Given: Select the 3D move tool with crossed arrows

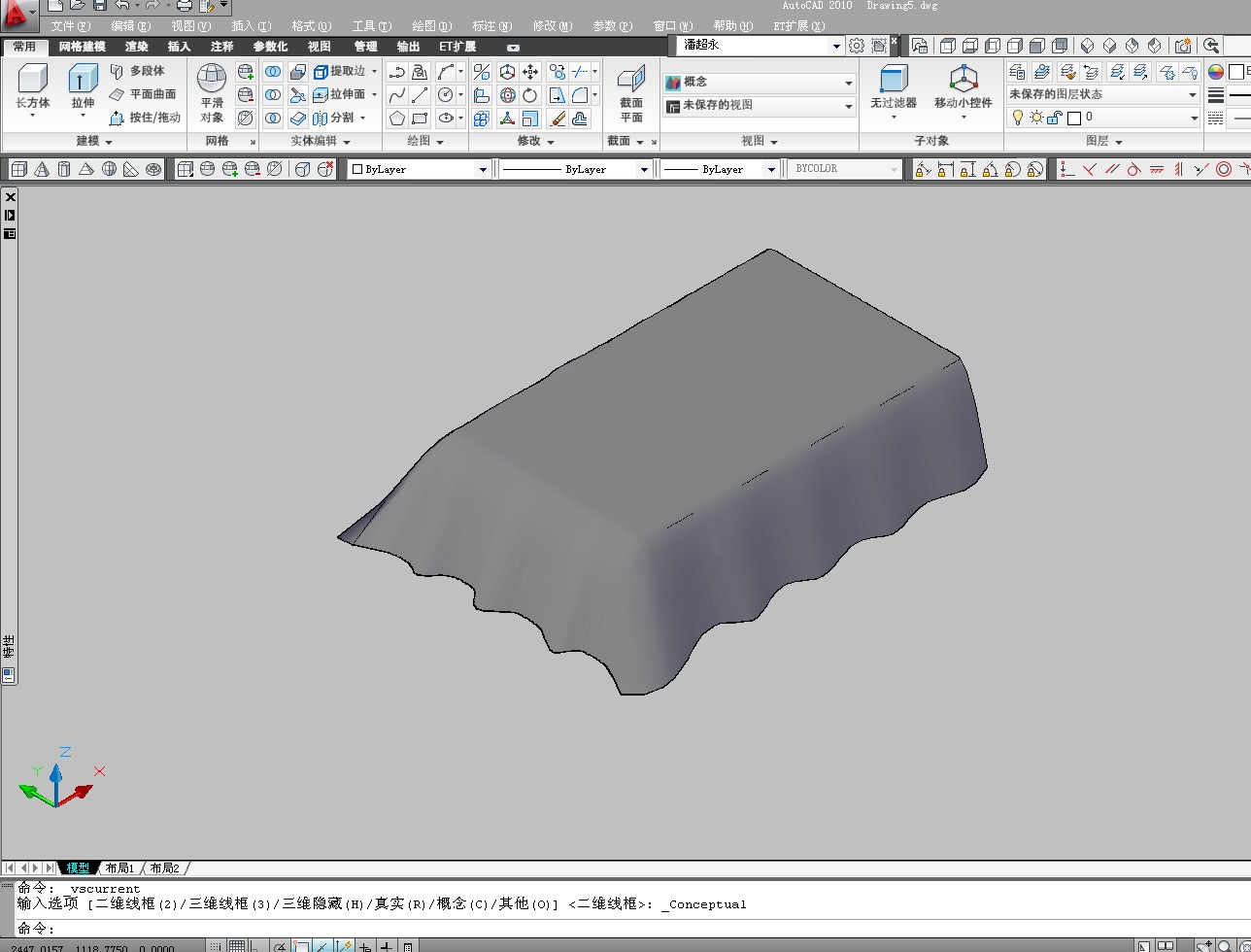Looking at the screenshot, I should [530, 71].
